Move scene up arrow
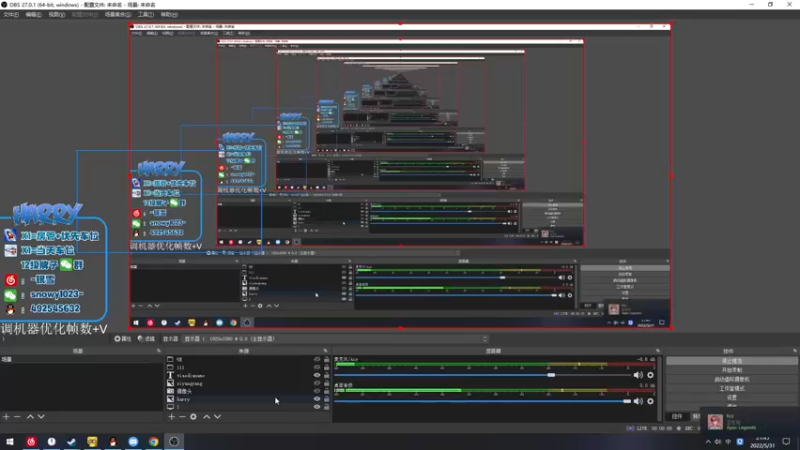The image size is (800, 450). (x=30, y=417)
